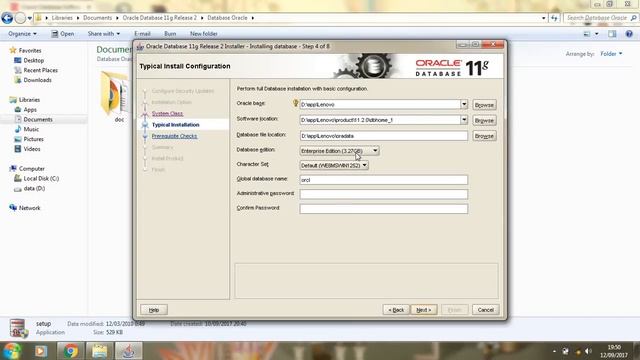Click Documents in address bar breadcrumb

tap(97, 18)
